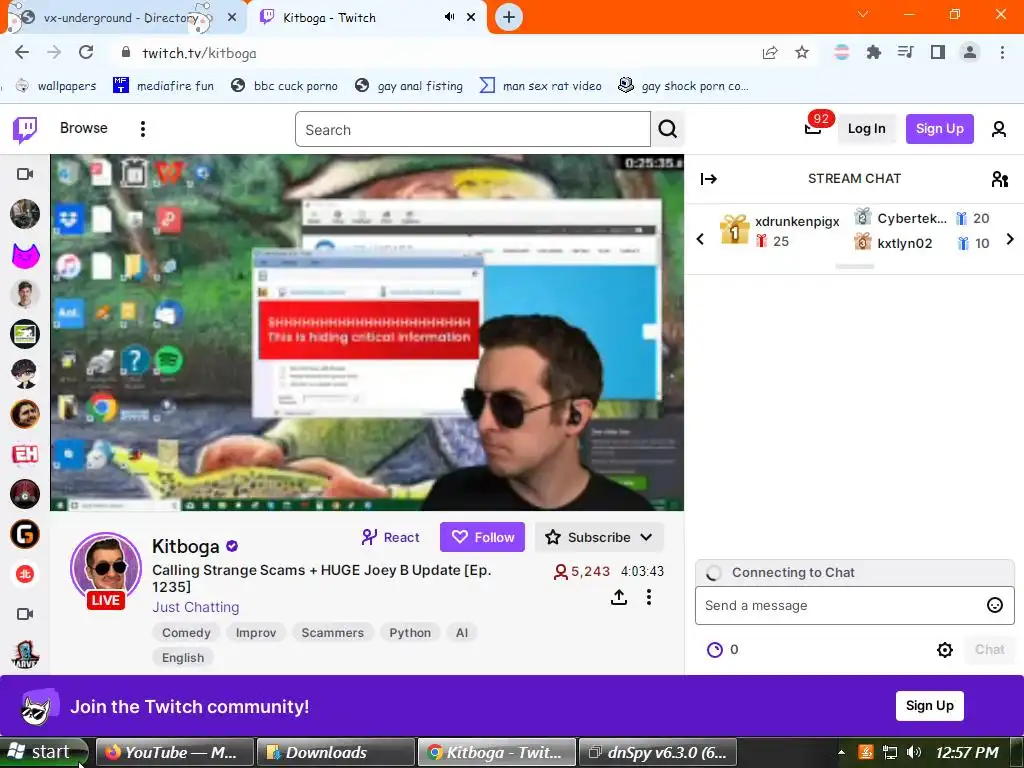Click the system tray volume icon
Image resolution: width=1024 pixels, height=768 pixels.
tap(914, 752)
